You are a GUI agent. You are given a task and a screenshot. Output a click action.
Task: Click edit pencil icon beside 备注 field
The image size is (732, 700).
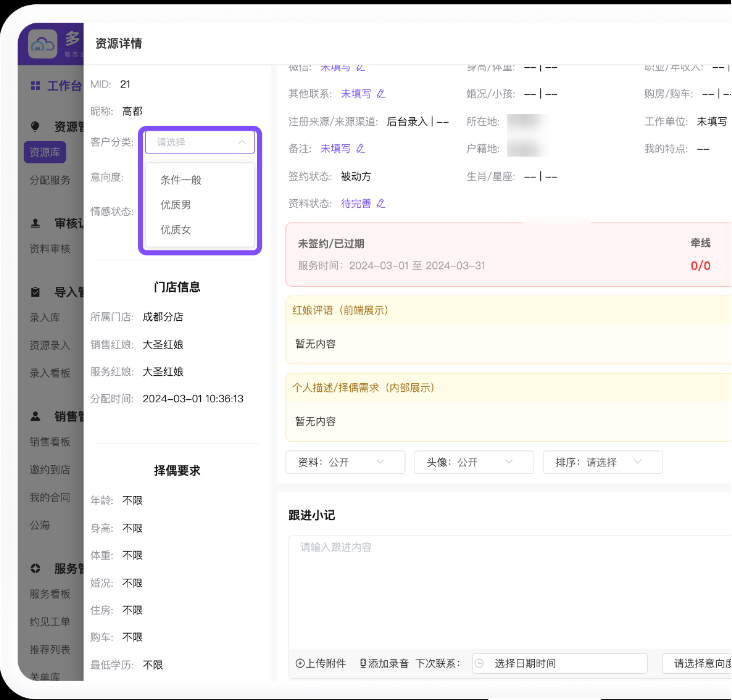coord(360,148)
